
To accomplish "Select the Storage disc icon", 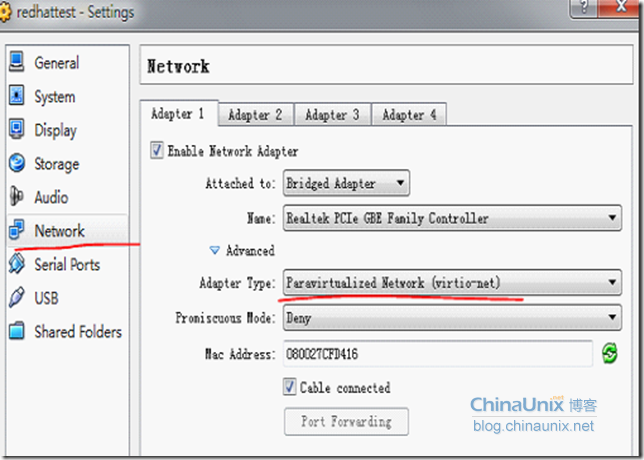I will pyautogui.click(x=17, y=163).
